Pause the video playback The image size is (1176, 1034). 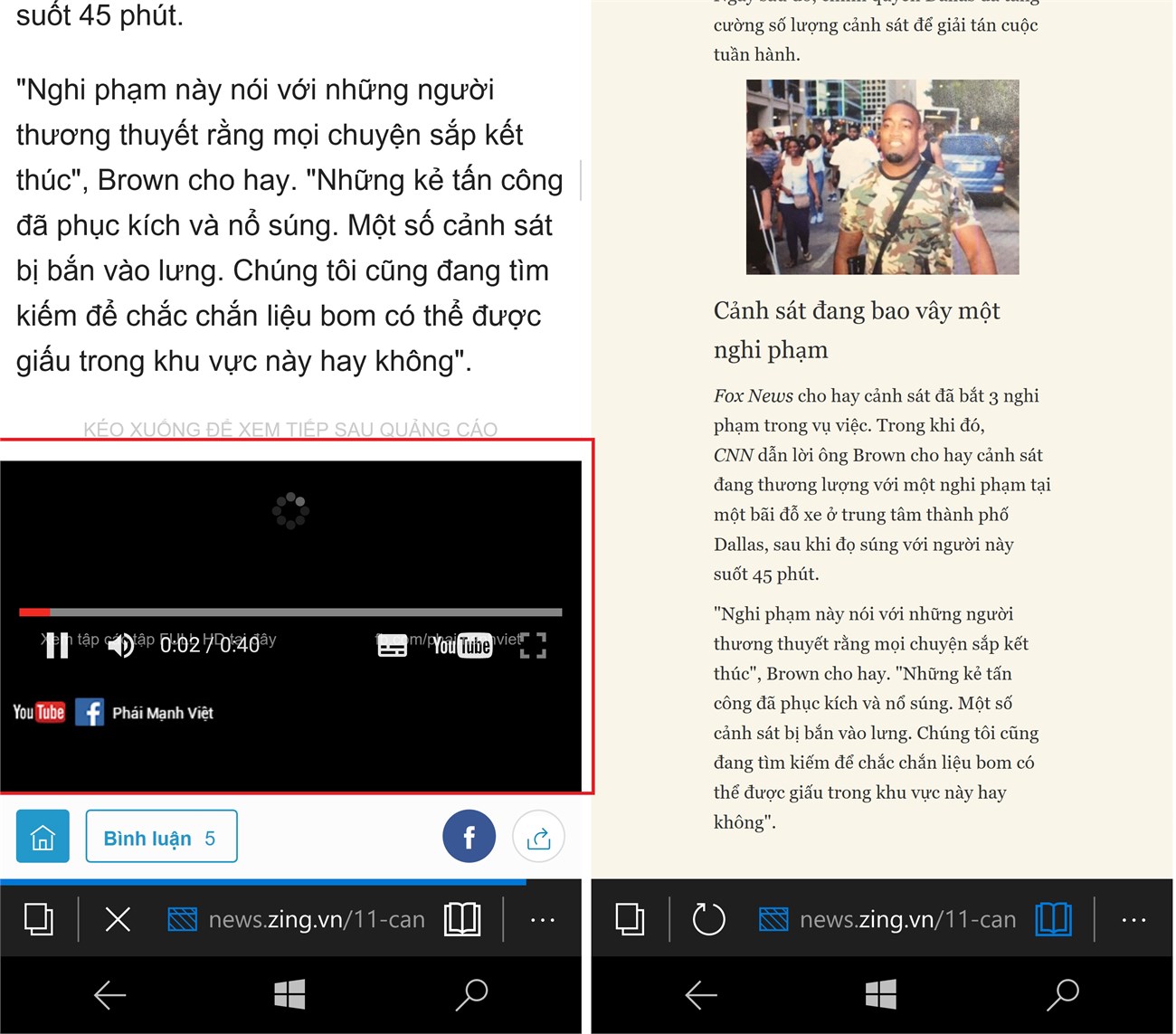pyautogui.click(x=57, y=645)
